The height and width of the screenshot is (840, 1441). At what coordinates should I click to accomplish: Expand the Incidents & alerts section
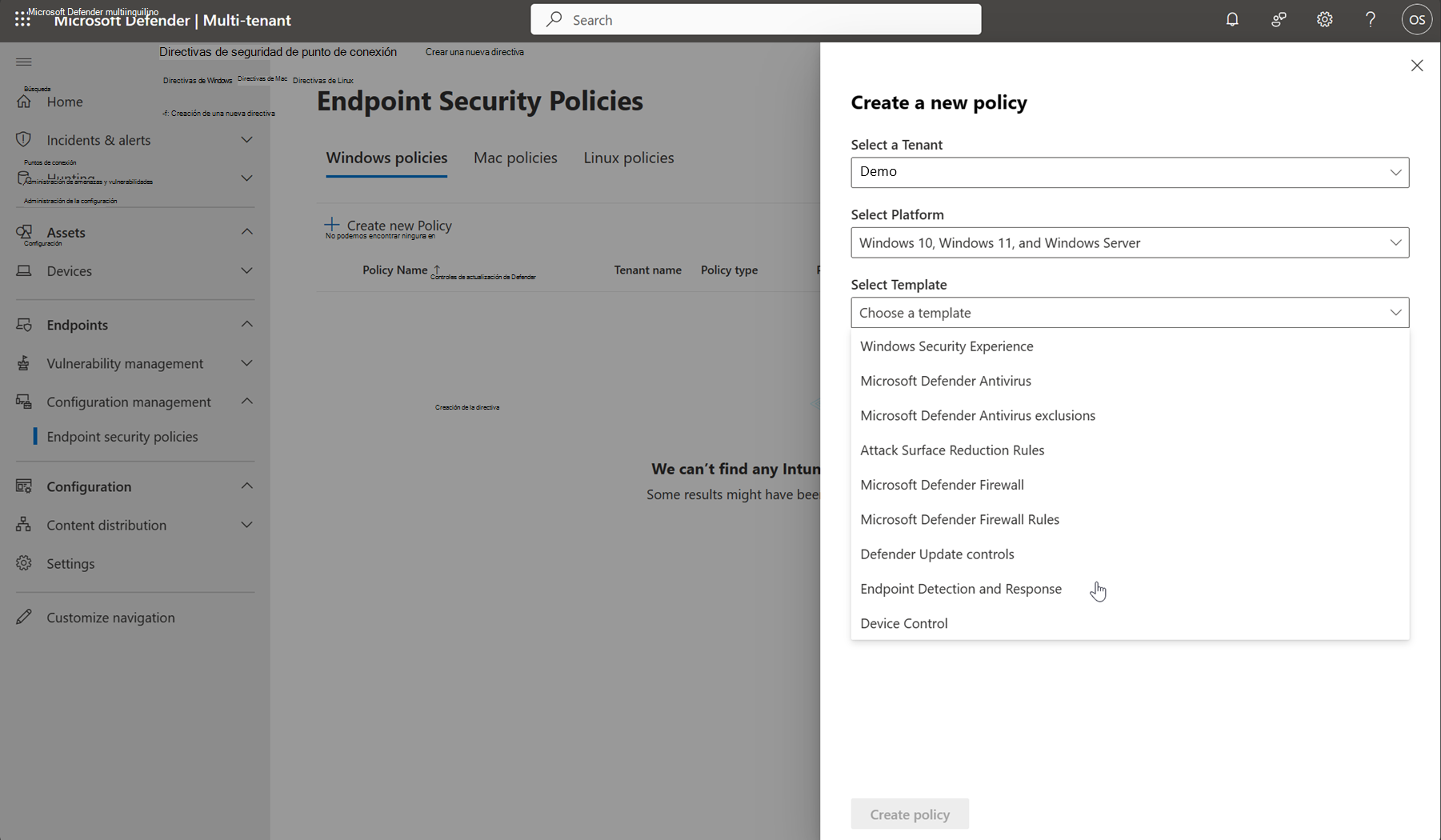click(246, 140)
